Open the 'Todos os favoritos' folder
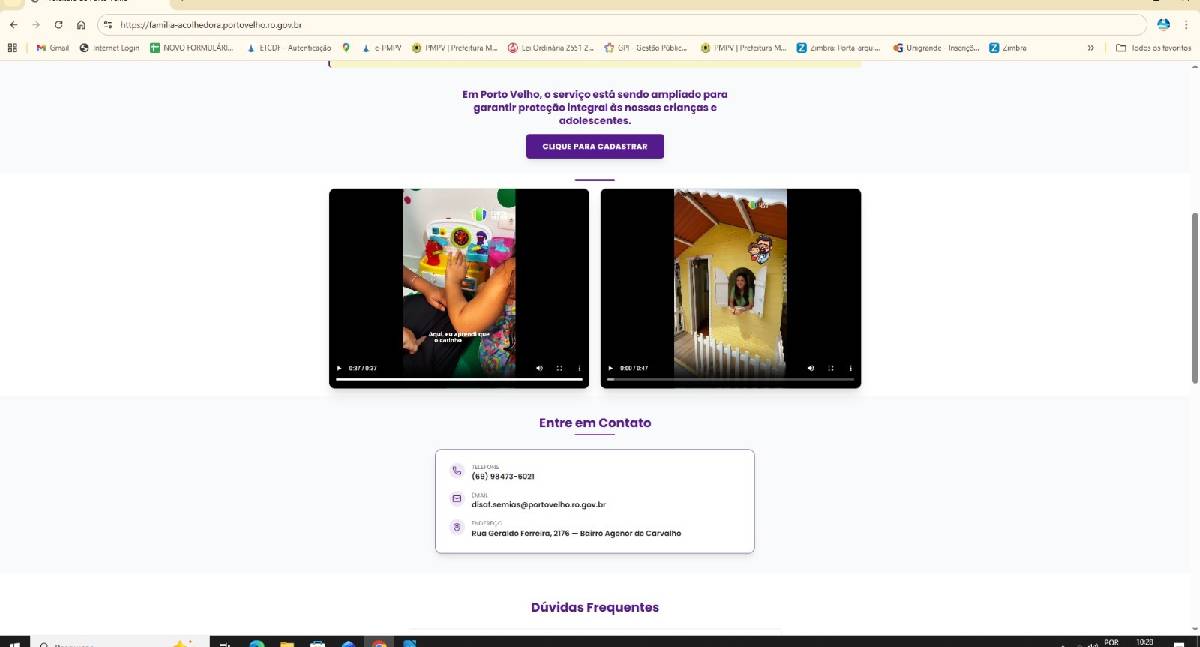This screenshot has width=1200, height=647. point(1156,47)
